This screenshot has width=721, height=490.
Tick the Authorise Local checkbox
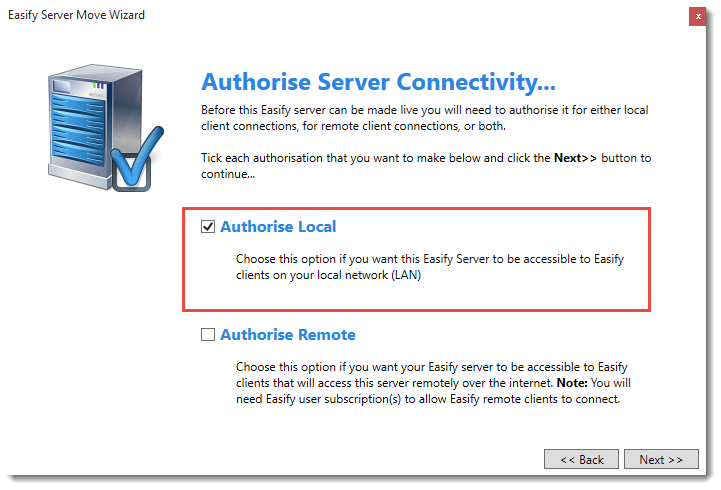208,227
